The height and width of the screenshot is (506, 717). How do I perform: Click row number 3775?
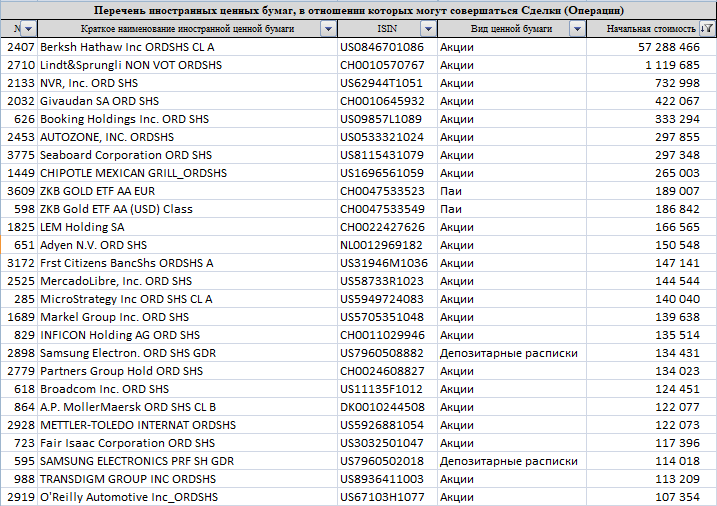click(x=21, y=155)
